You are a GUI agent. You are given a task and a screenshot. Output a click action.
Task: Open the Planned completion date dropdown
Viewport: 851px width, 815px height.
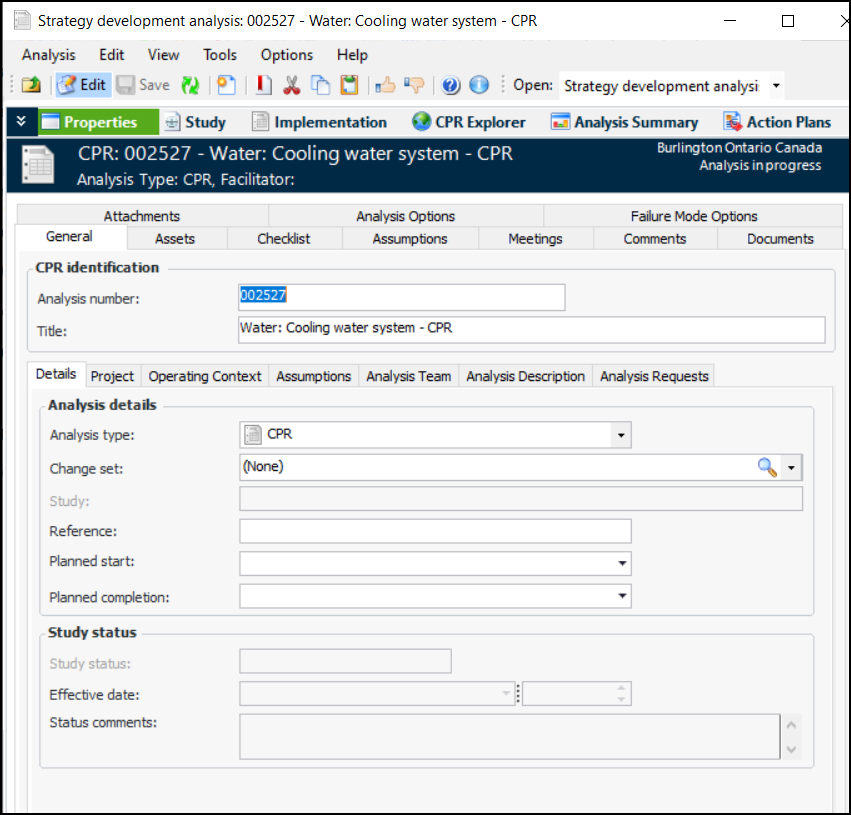click(x=621, y=597)
